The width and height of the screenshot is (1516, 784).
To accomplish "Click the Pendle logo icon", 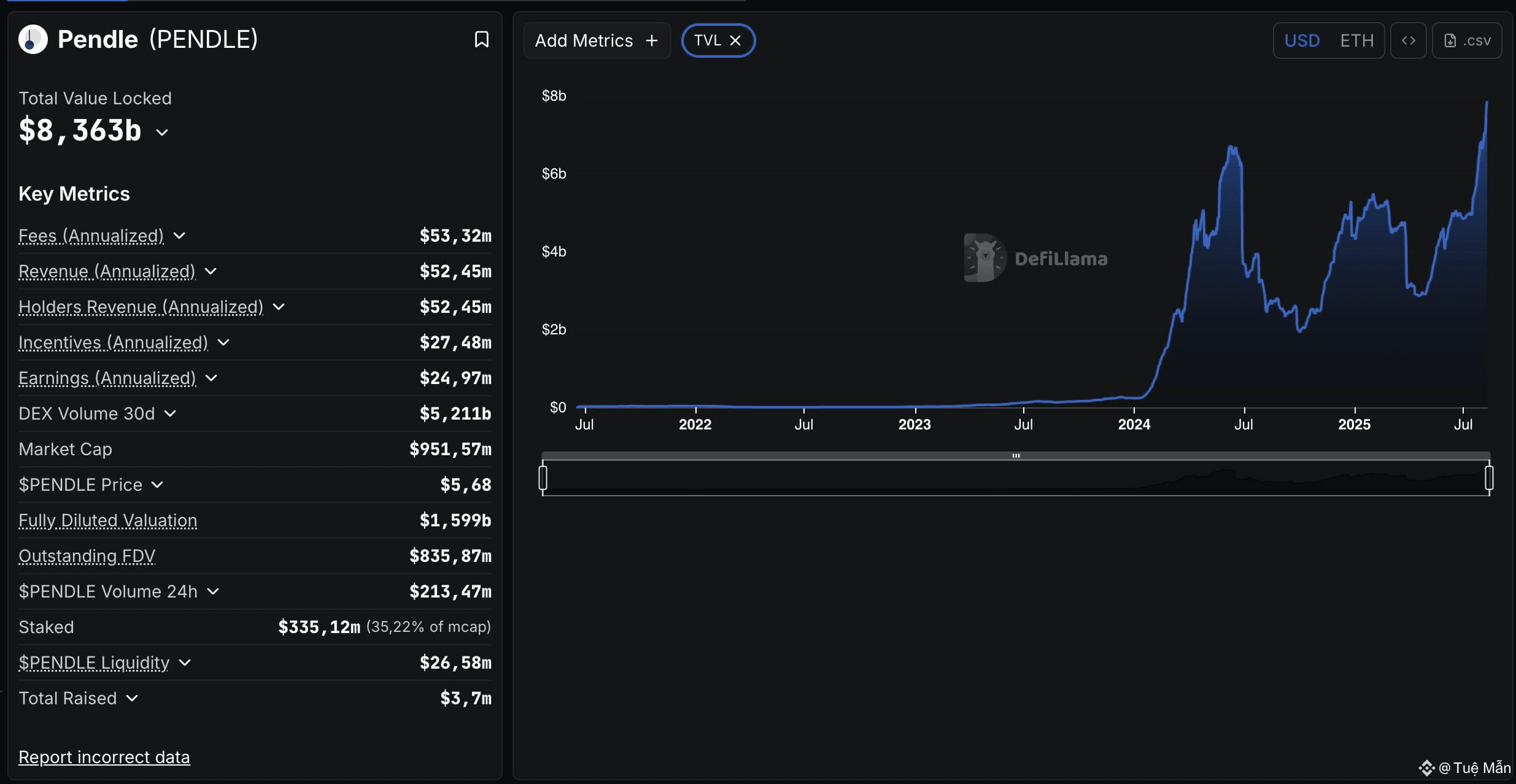I will pos(33,40).
